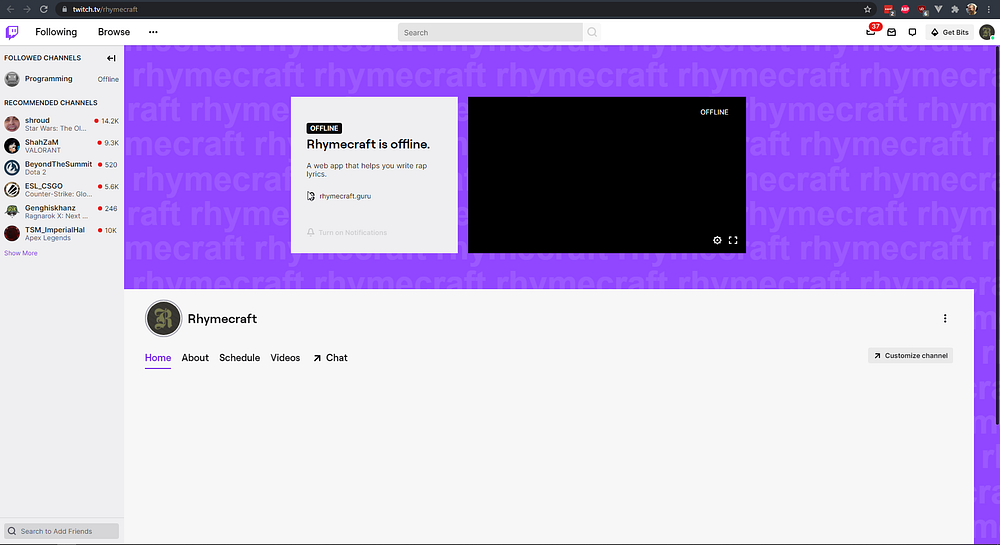Click ShahZaM's avatar icon
This screenshot has height=545, width=1000.
[x=12, y=146]
